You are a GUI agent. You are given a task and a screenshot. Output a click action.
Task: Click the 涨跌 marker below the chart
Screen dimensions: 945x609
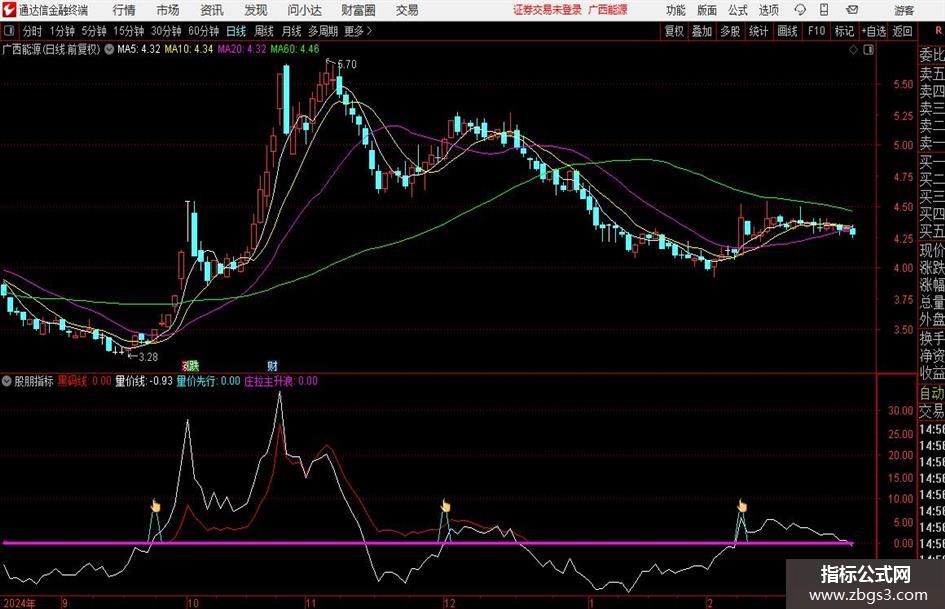(x=190, y=365)
